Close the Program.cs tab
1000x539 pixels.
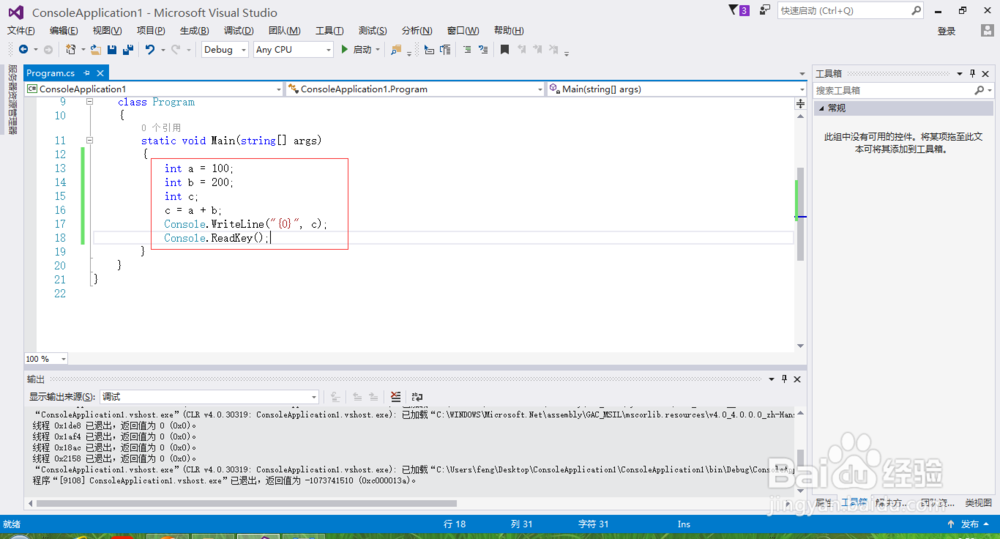tap(100, 73)
